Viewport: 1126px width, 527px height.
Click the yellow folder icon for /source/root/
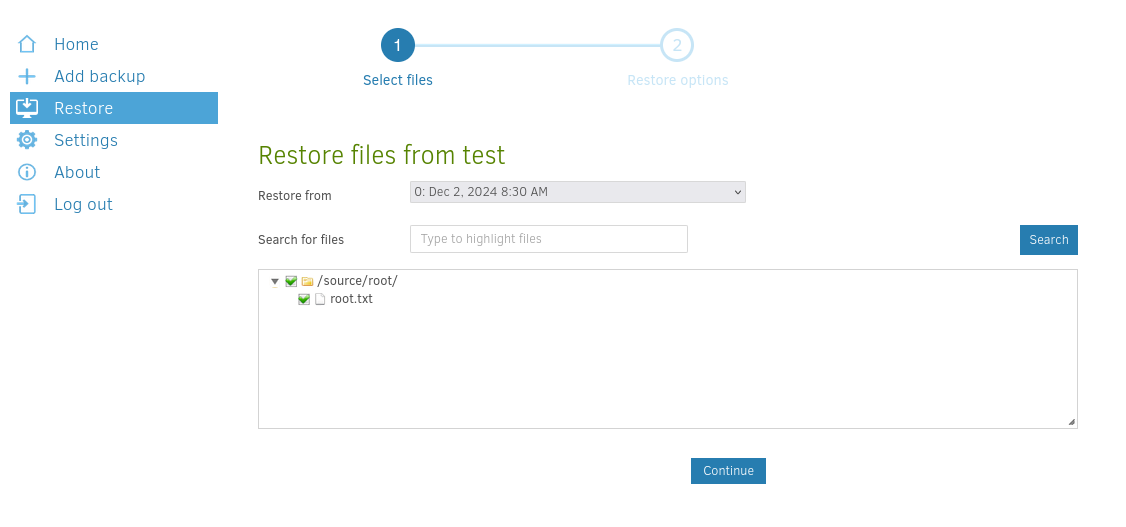(307, 281)
